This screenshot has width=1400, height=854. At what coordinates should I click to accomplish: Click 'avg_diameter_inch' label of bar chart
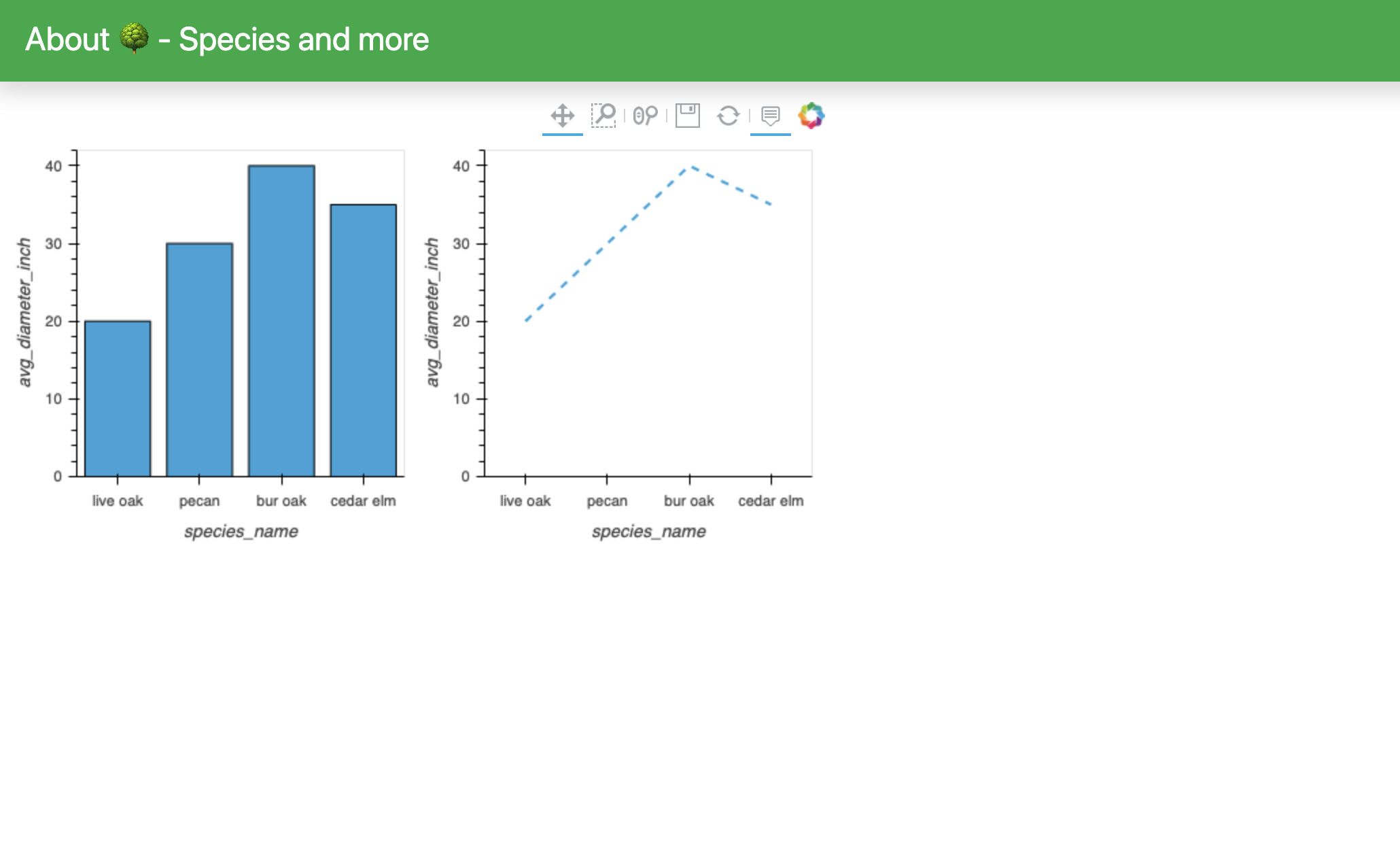click(x=24, y=313)
